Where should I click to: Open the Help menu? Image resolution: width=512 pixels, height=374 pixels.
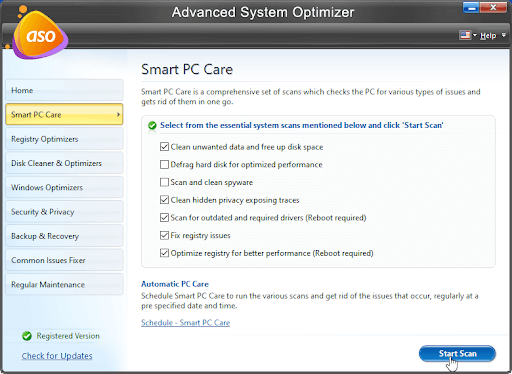click(x=488, y=36)
